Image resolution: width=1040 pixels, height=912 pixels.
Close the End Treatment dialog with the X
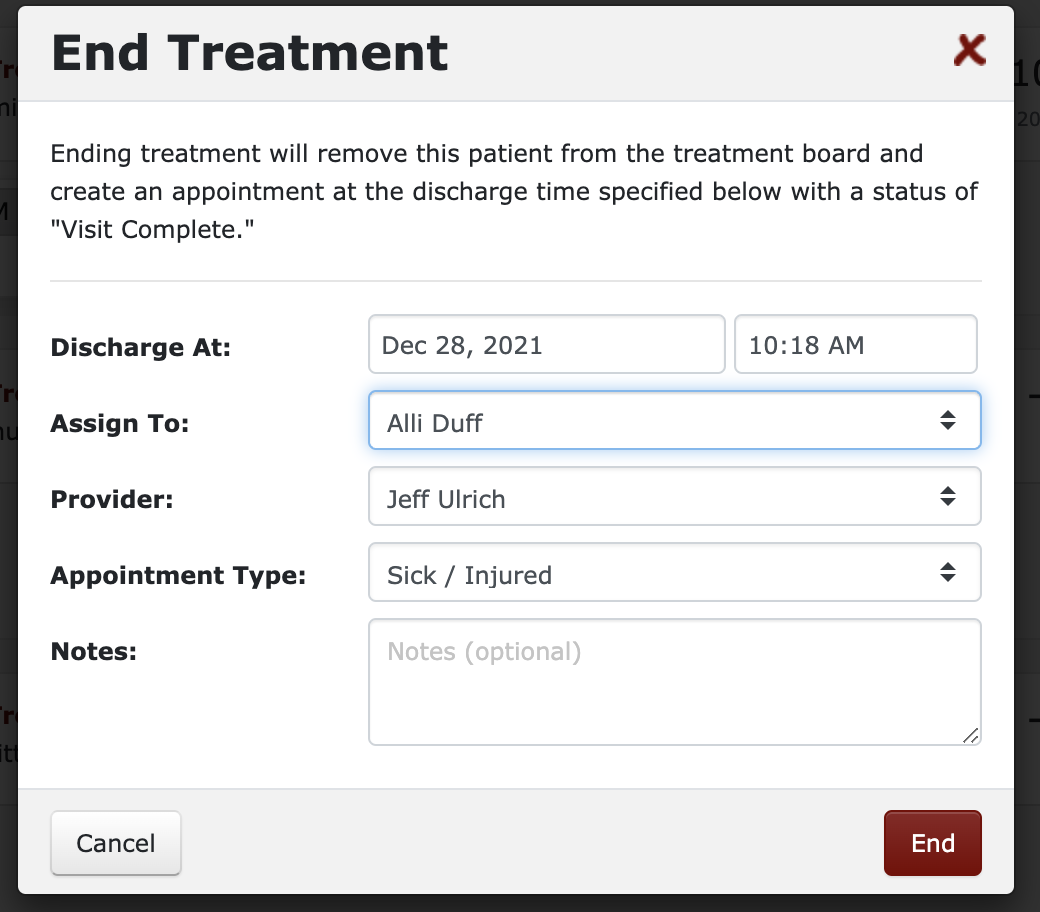coord(970,50)
